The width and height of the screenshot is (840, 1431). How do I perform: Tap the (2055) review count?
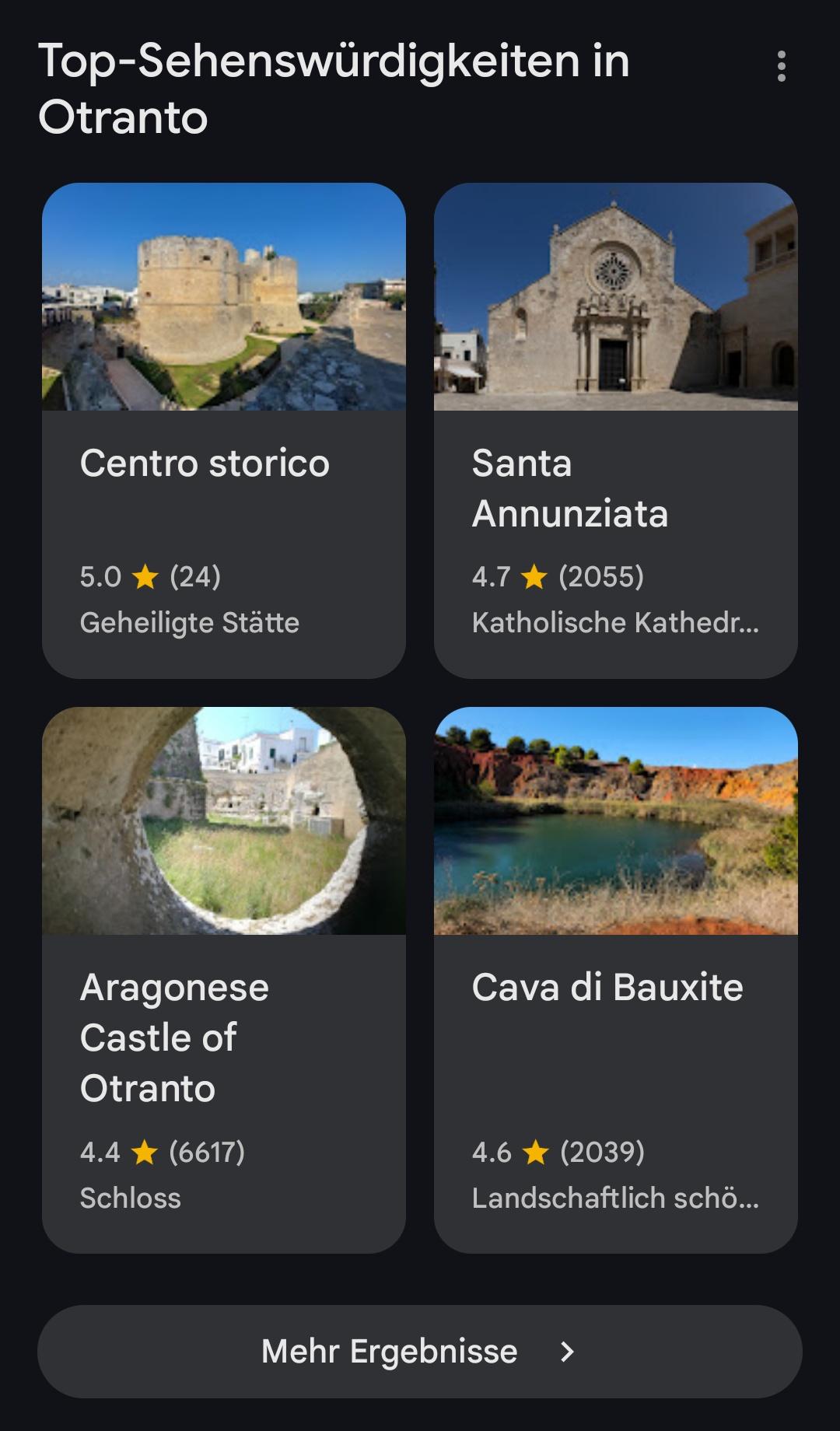[x=601, y=577]
